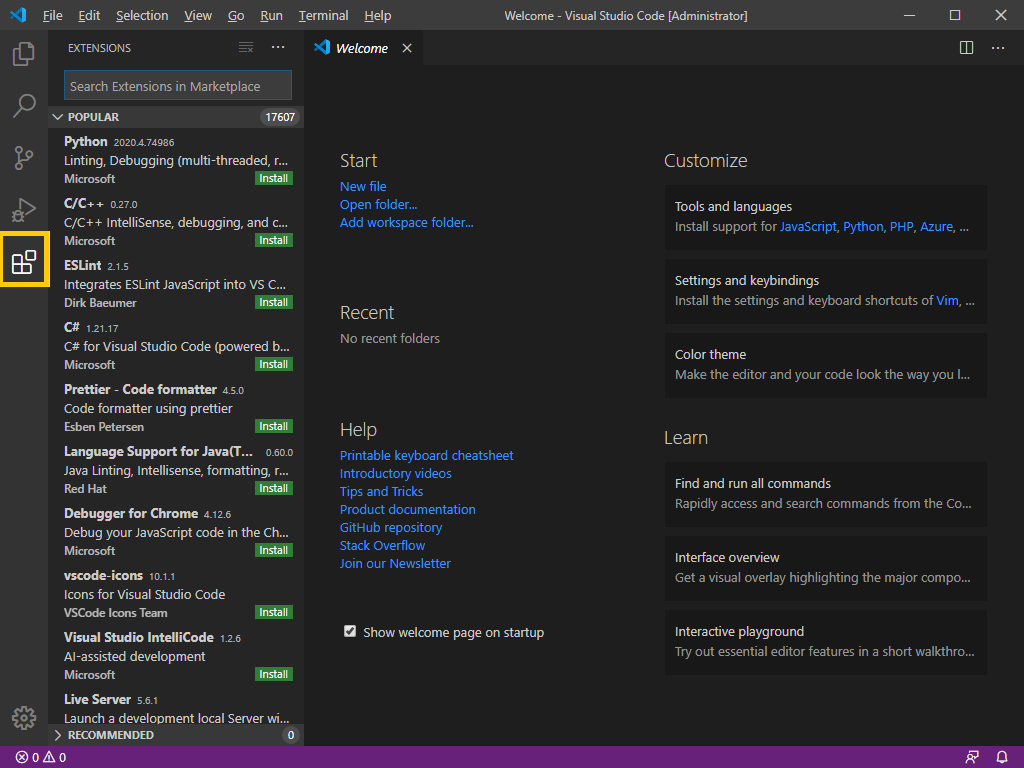Open Find and run all commands card

click(x=825, y=494)
